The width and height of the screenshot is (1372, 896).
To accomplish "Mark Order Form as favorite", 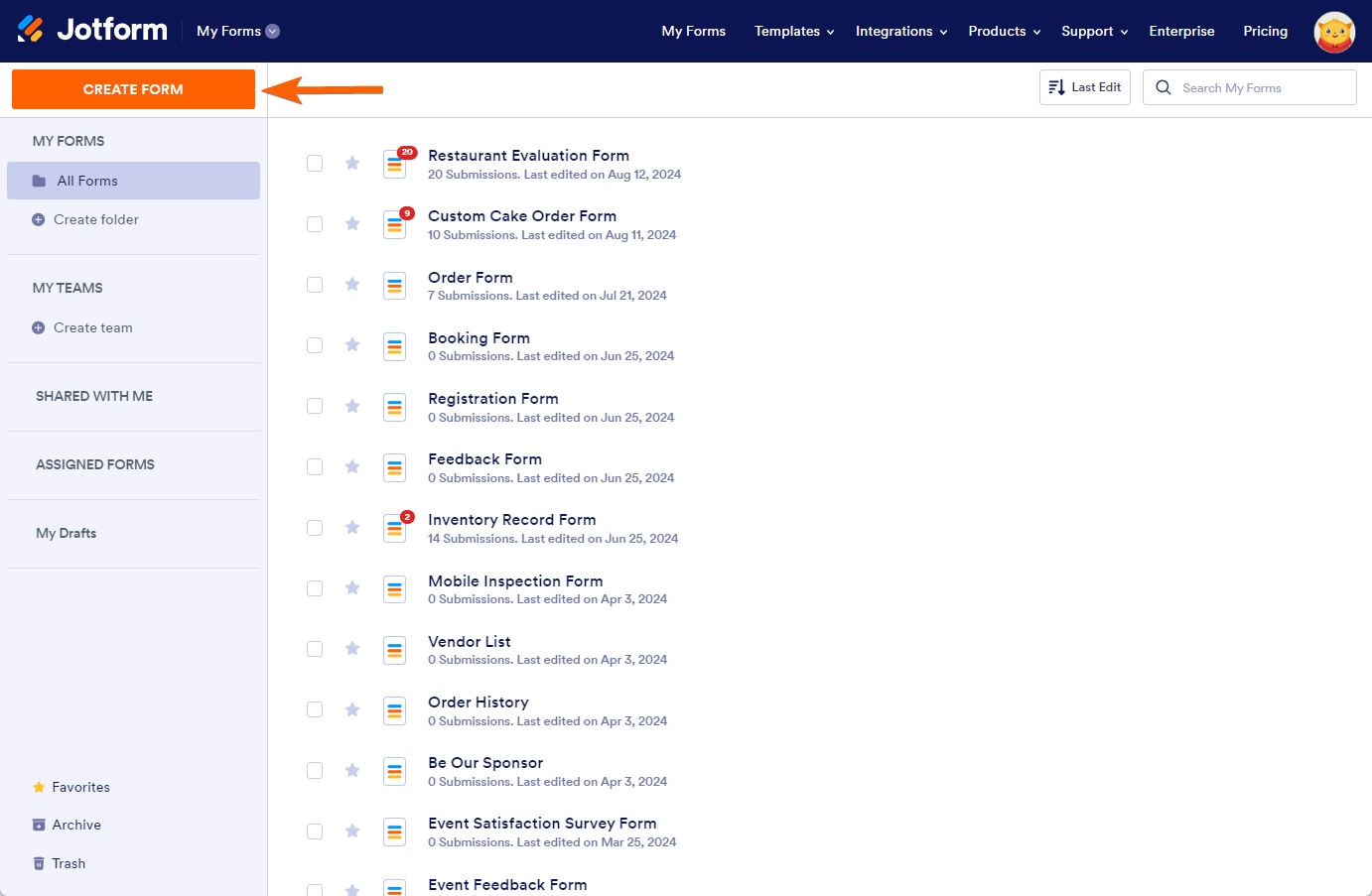I will [x=352, y=284].
